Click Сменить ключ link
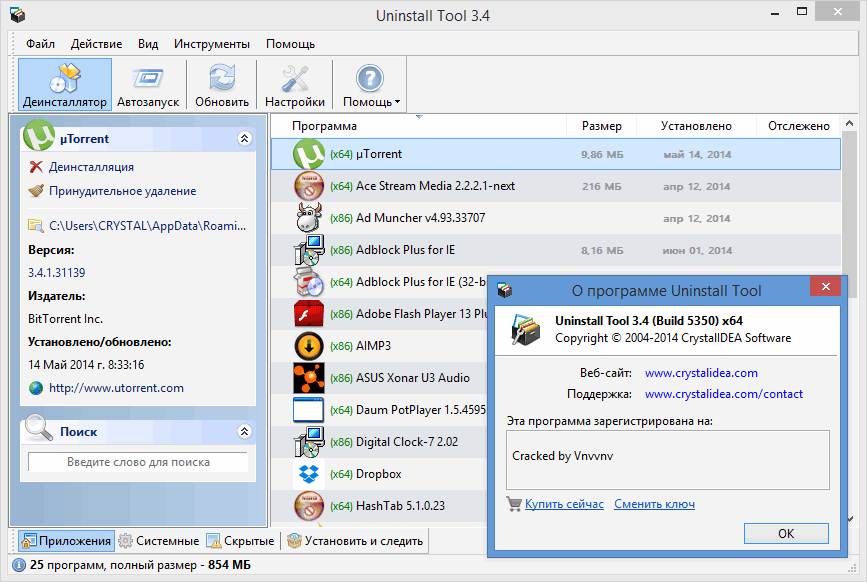 654,504
